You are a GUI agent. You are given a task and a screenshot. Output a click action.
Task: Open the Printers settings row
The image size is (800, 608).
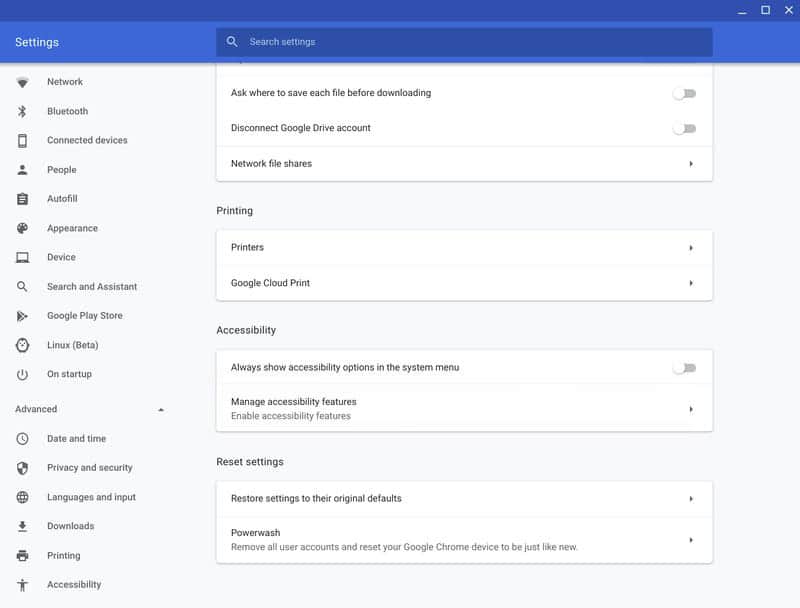[x=464, y=248]
